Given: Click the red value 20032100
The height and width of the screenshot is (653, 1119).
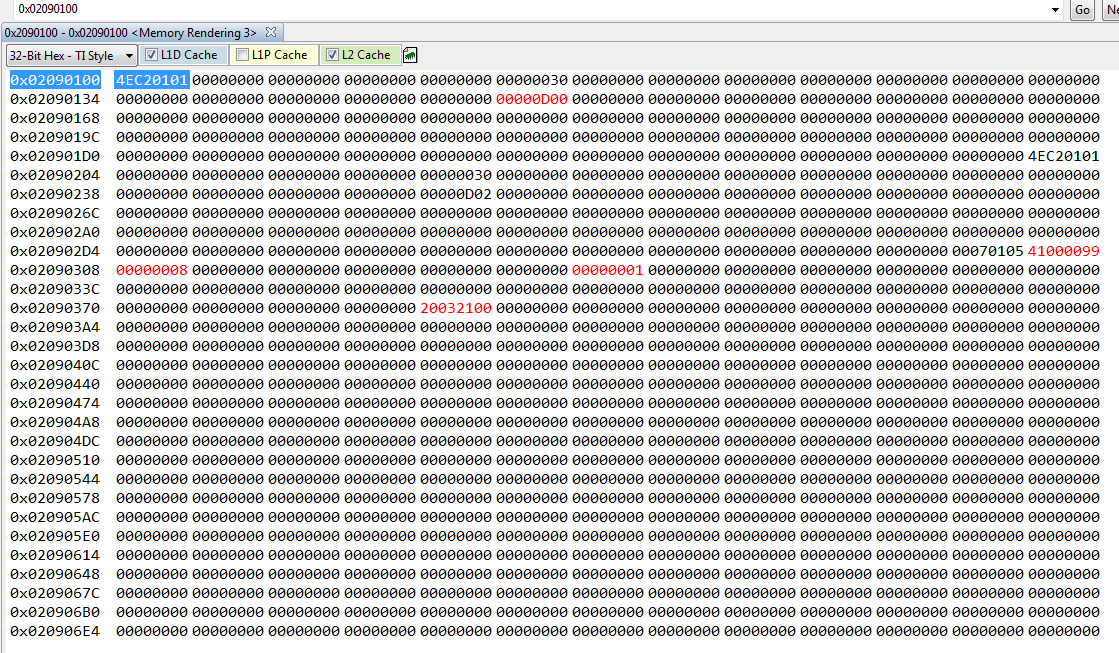Looking at the screenshot, I should tap(456, 308).
